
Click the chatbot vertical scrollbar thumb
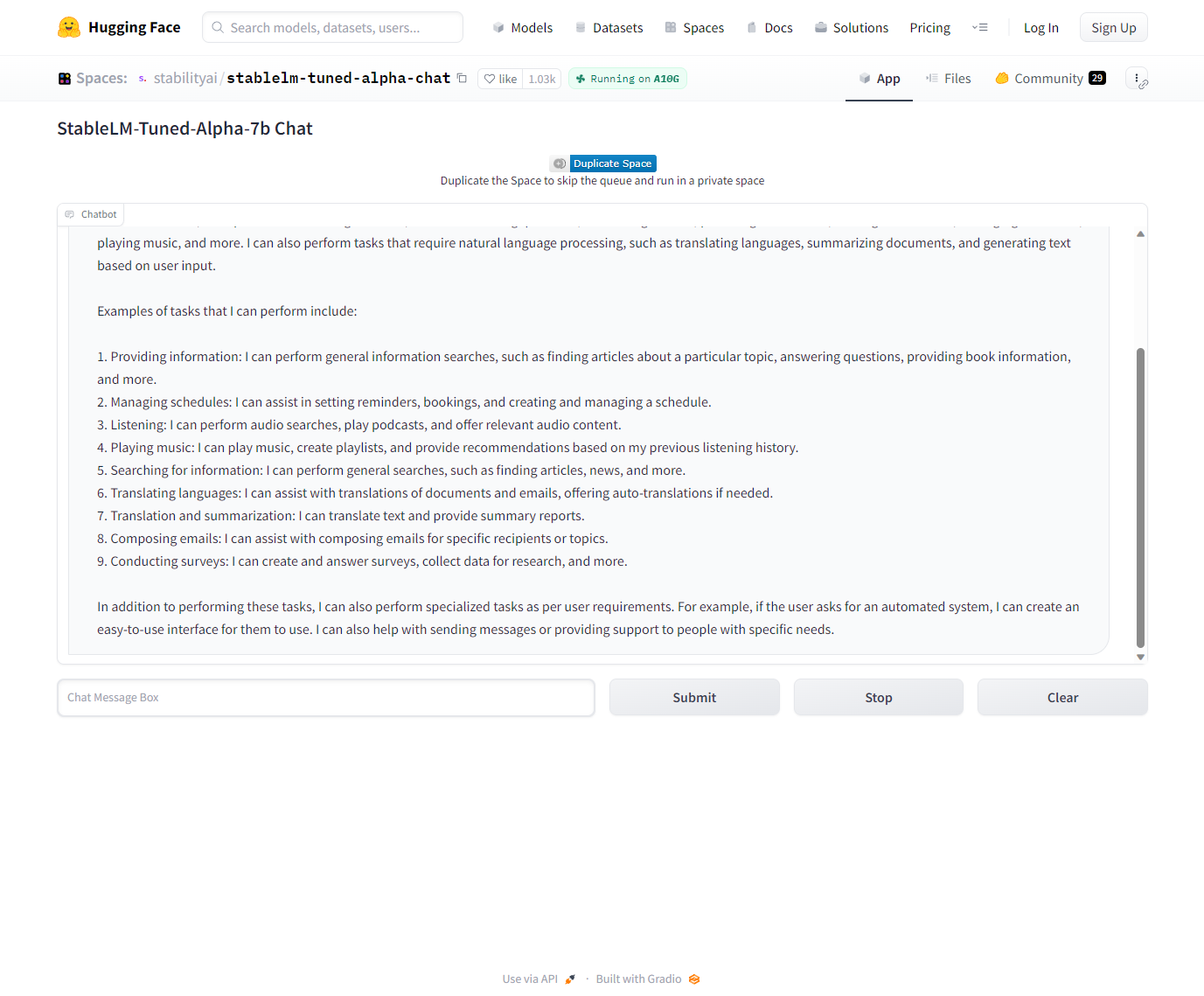point(1140,498)
